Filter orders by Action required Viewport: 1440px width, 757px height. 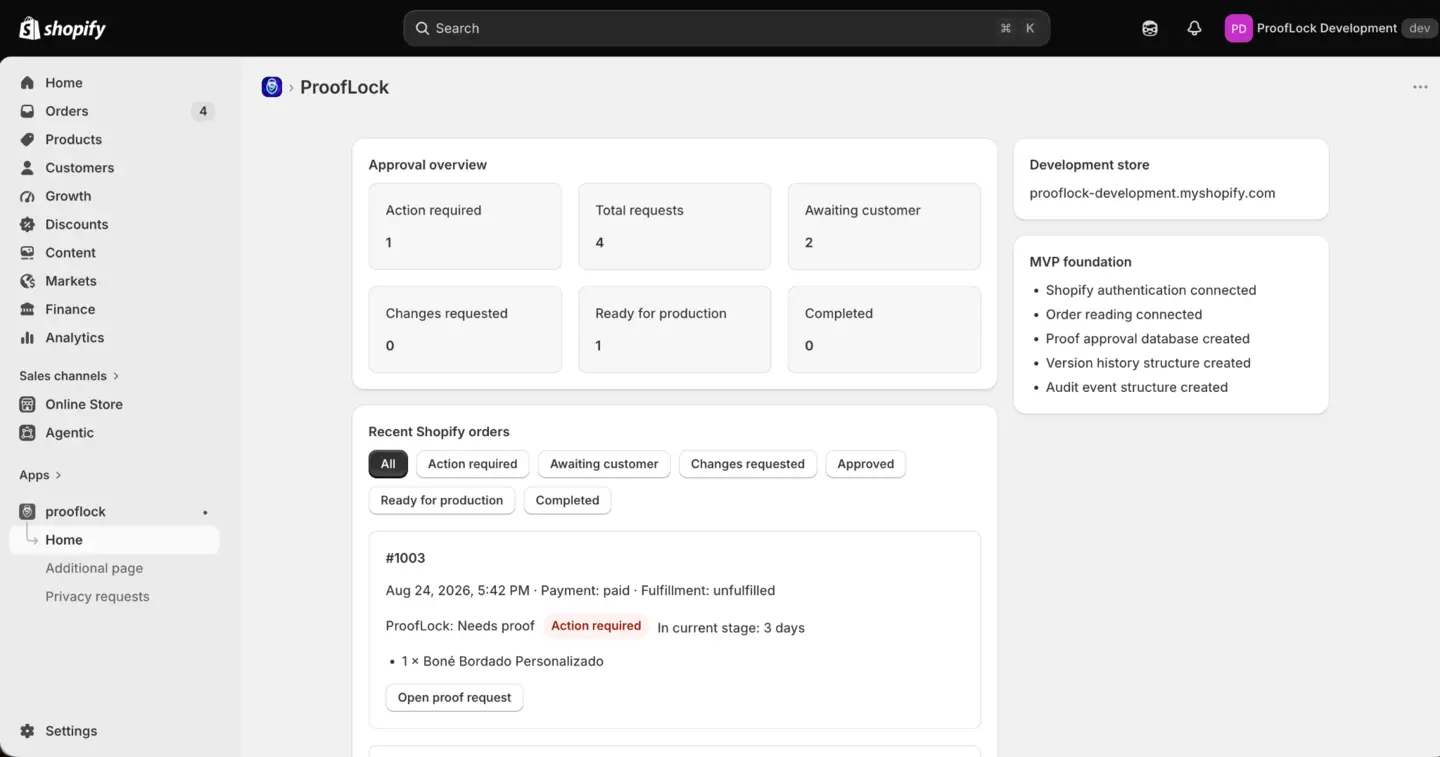[x=473, y=464]
